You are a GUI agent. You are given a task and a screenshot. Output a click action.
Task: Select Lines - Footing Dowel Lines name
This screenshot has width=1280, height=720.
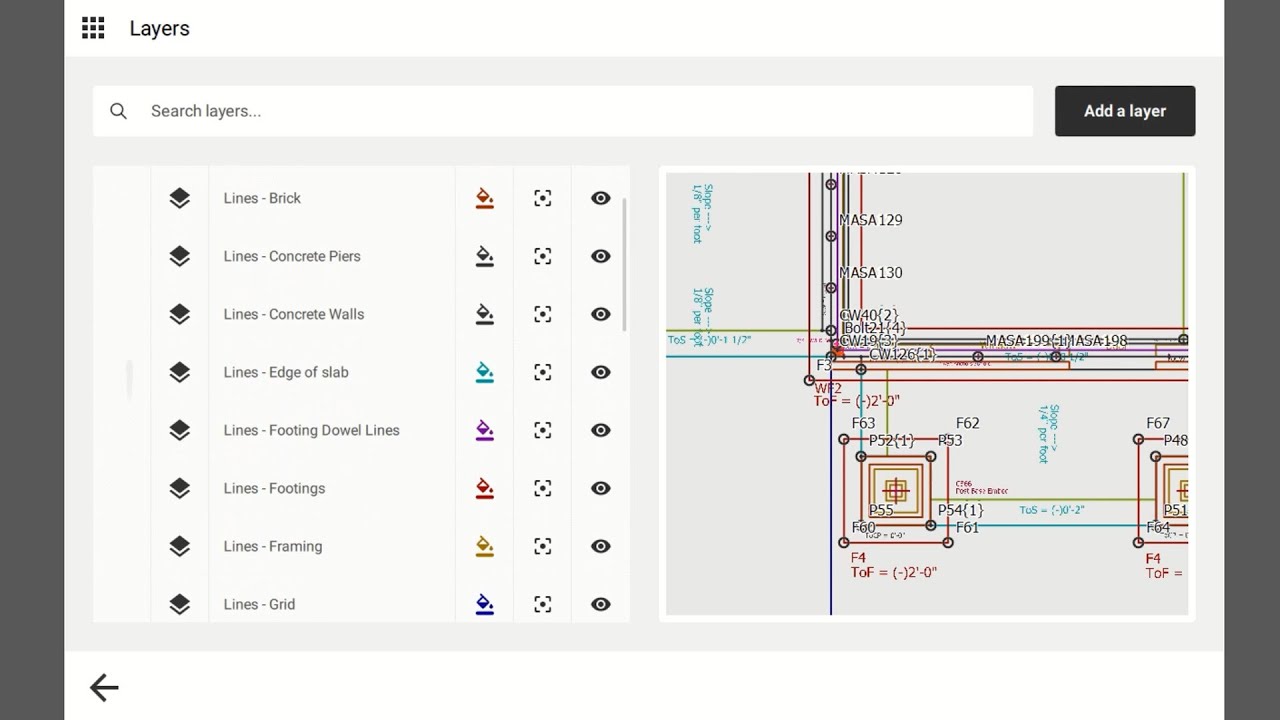pos(311,430)
